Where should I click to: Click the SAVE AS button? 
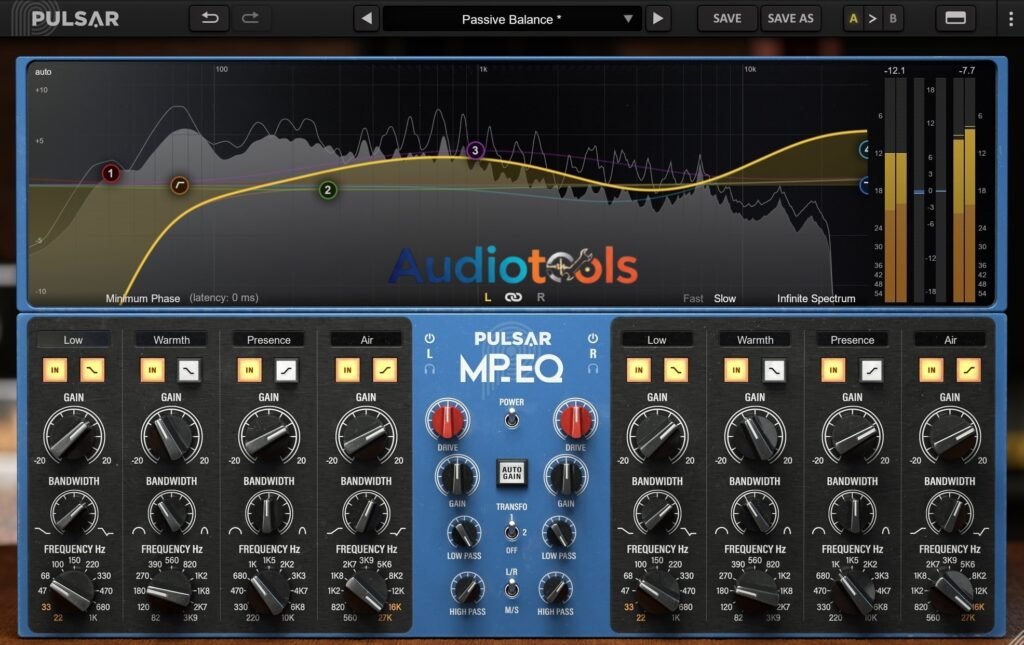790,18
